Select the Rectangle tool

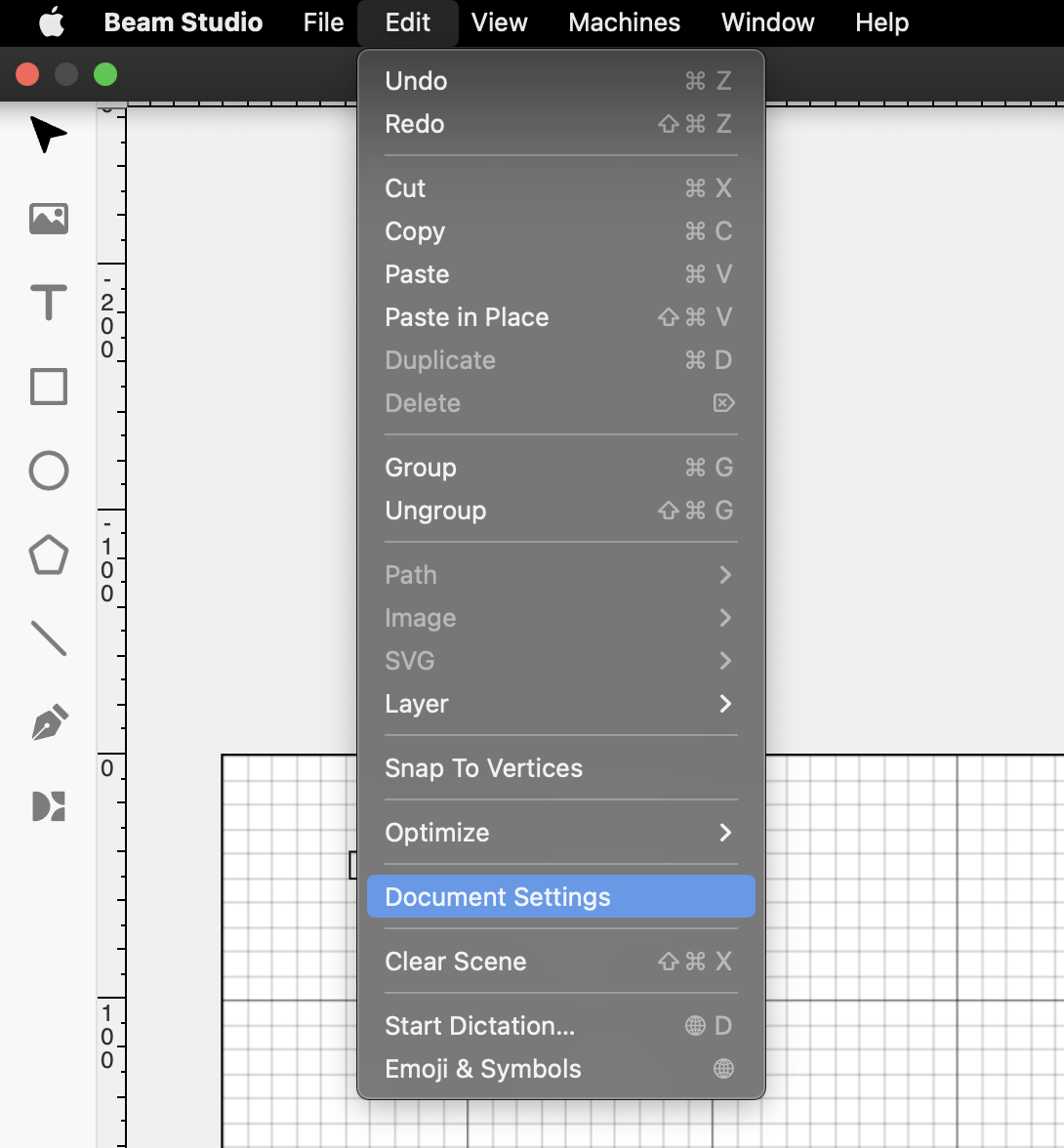pos(47,387)
